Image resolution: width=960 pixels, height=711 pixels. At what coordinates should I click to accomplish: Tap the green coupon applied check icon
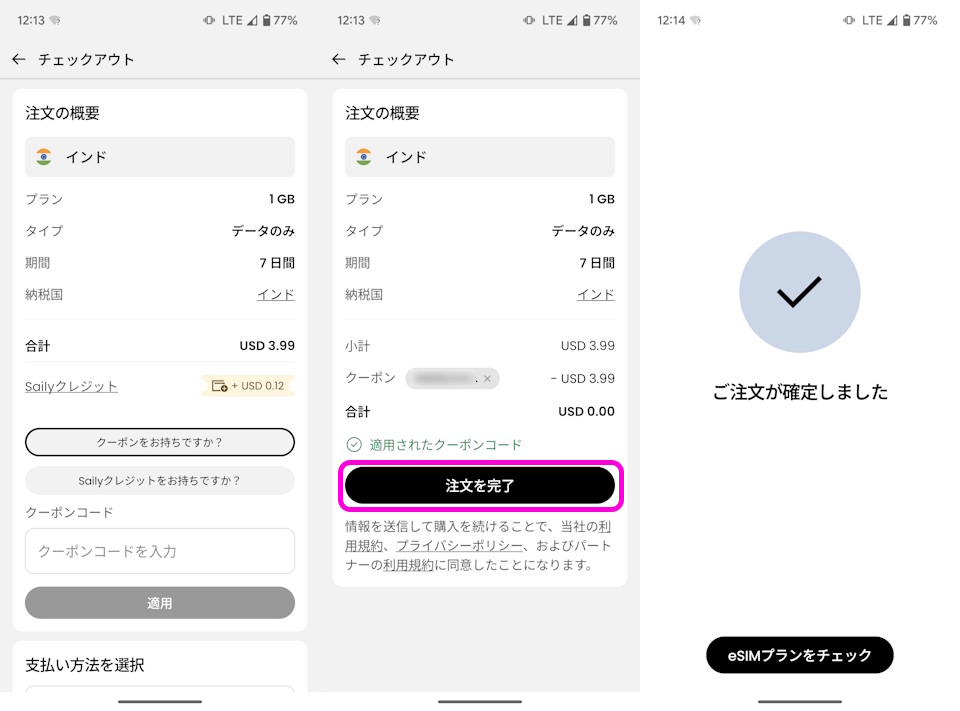point(353,444)
